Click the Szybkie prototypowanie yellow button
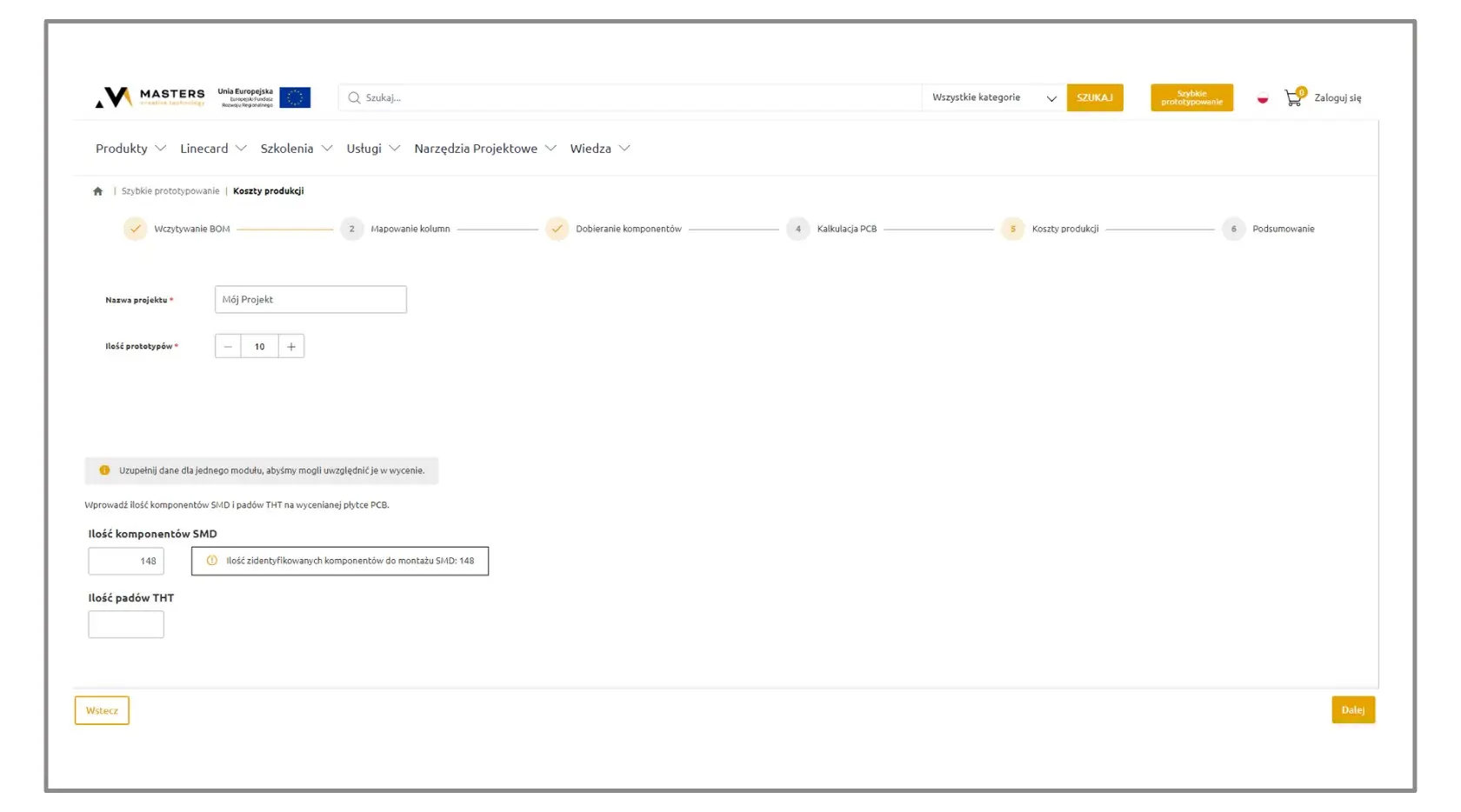The width and height of the screenshot is (1461, 812). tap(1191, 98)
